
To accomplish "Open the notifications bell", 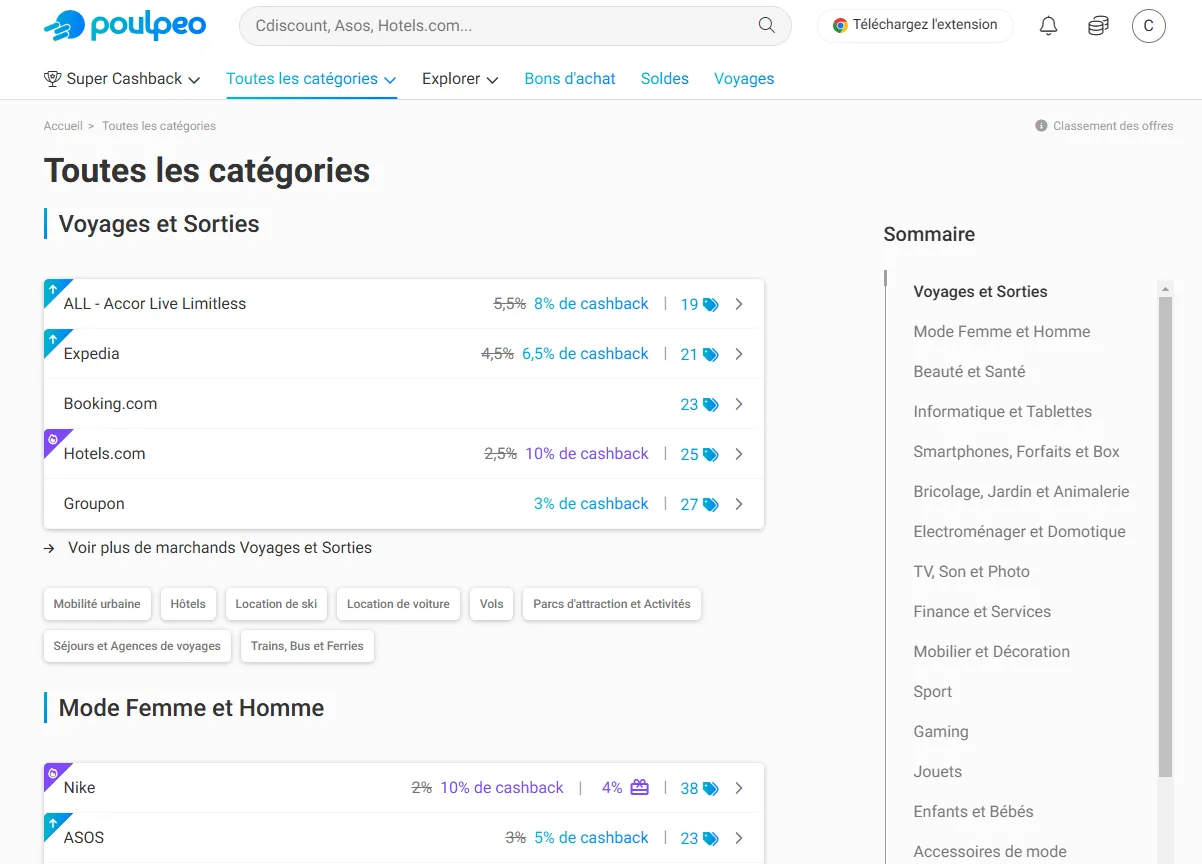I will tap(1048, 26).
